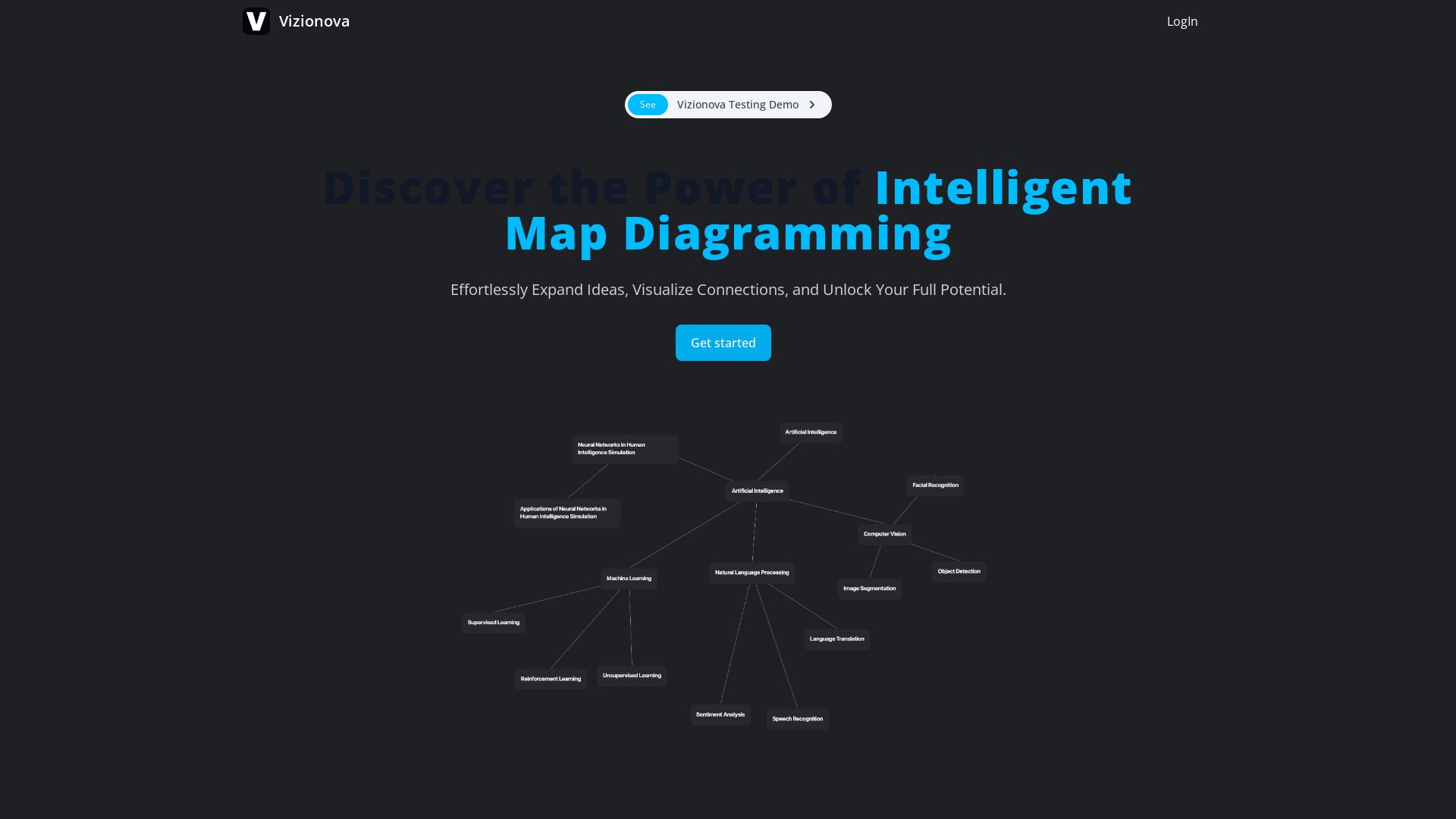
Task: Click the Vizionova brand name text
Action: coord(314,21)
